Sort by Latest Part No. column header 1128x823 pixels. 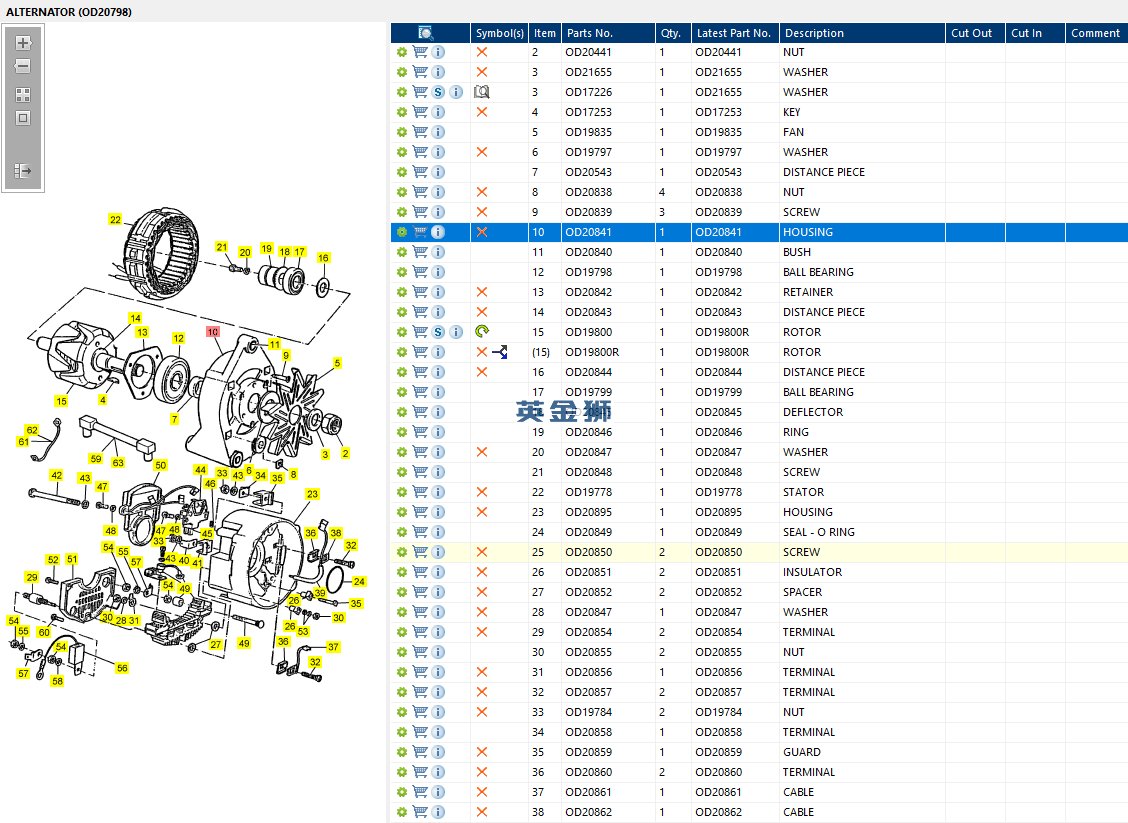coord(734,33)
